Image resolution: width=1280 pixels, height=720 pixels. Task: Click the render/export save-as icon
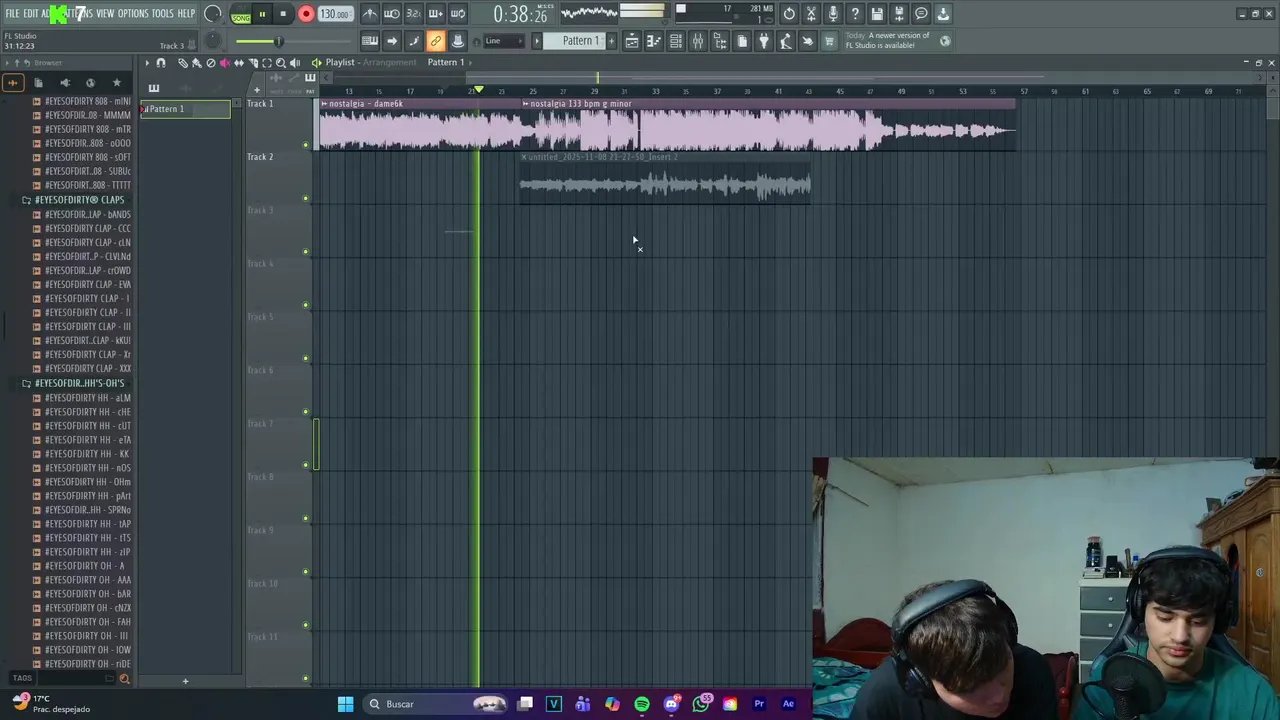pos(899,14)
